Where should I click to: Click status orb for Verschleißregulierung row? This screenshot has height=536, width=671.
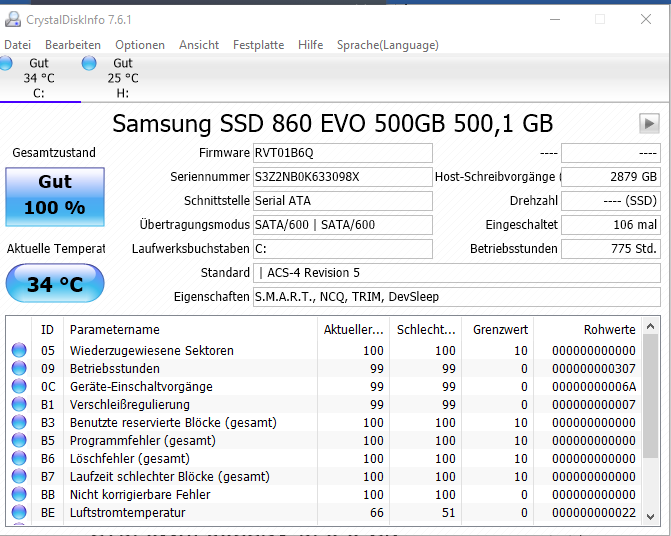pos(19,404)
